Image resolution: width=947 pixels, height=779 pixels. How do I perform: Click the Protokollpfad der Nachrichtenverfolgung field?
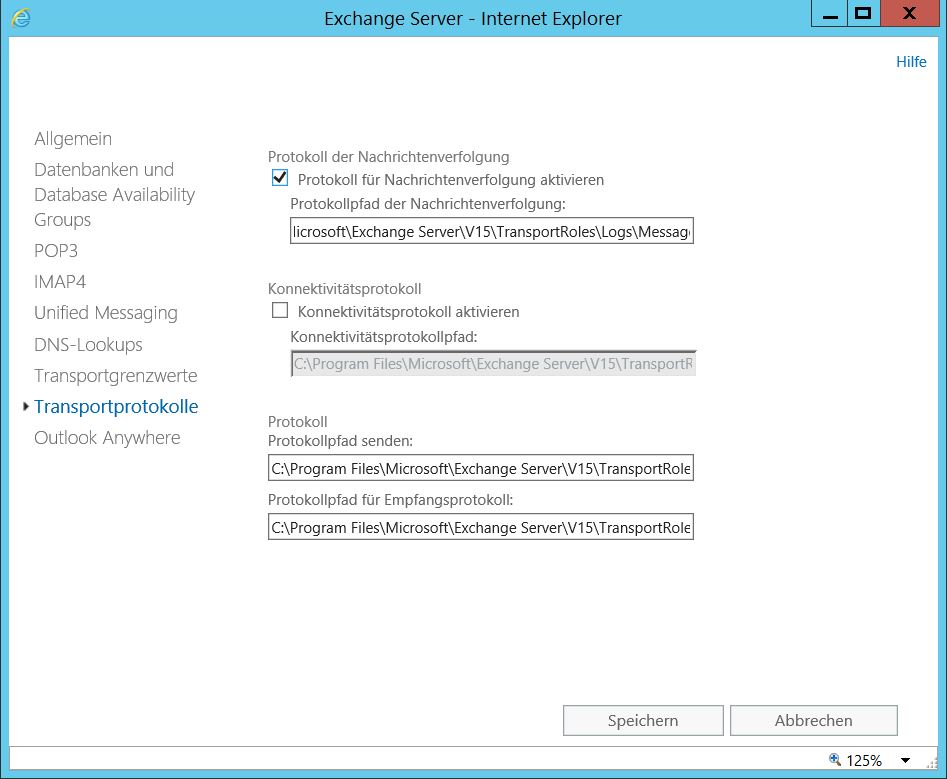point(480,230)
